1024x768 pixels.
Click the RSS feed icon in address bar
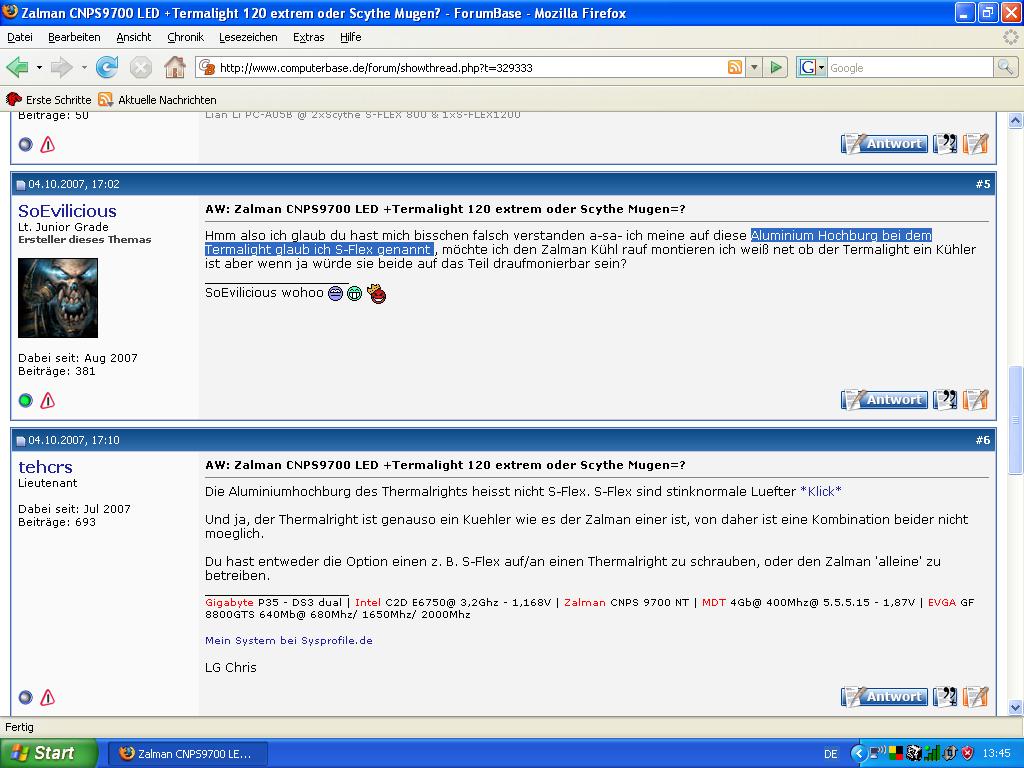[x=735, y=67]
